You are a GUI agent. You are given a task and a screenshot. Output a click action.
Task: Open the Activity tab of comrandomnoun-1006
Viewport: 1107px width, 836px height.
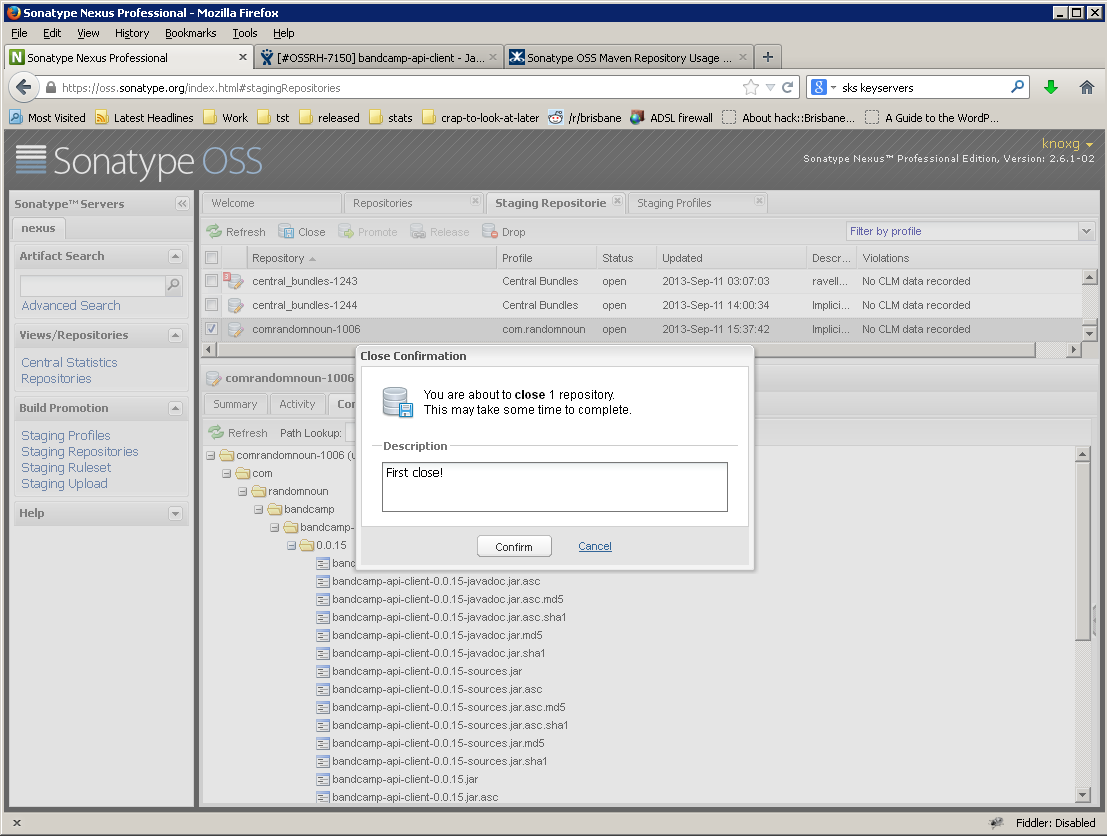[x=297, y=405]
